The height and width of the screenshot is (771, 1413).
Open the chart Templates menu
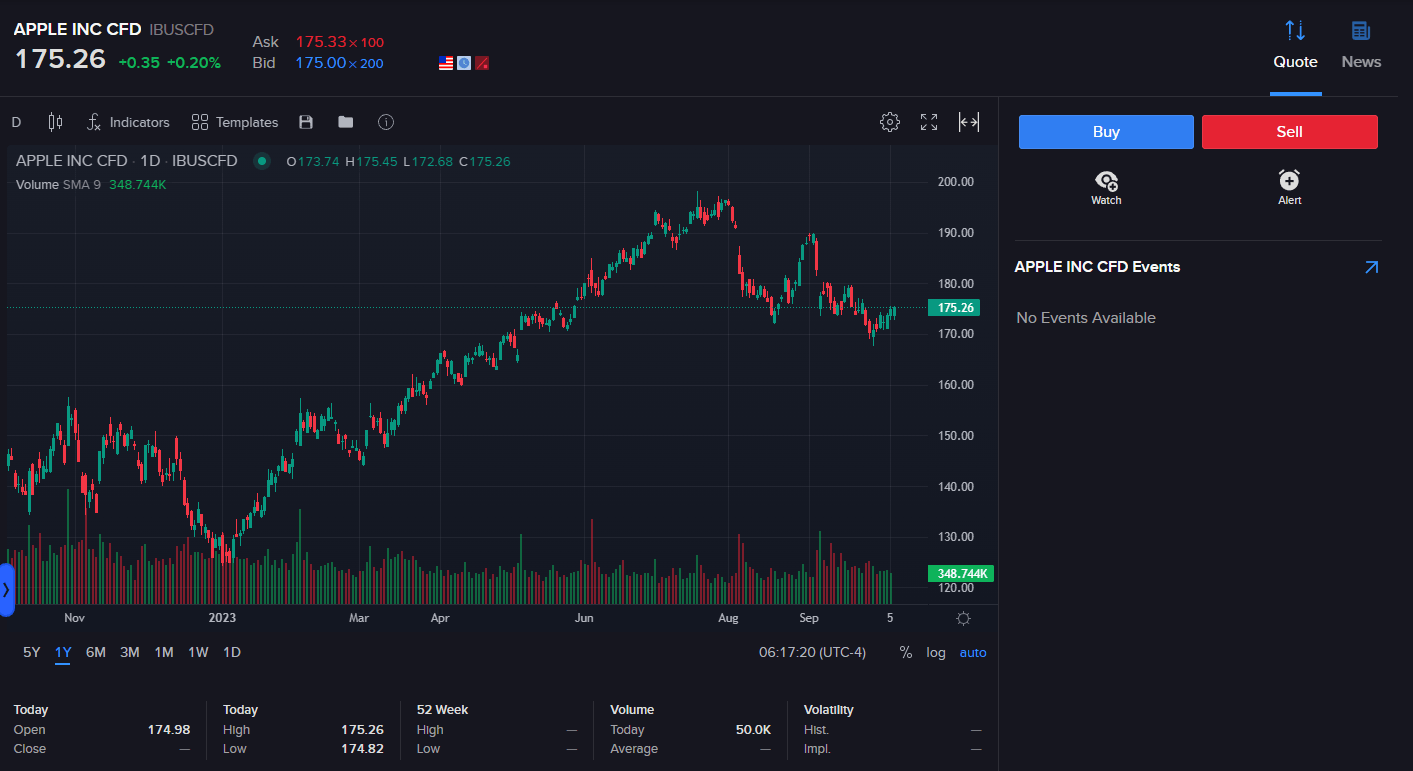coord(235,122)
